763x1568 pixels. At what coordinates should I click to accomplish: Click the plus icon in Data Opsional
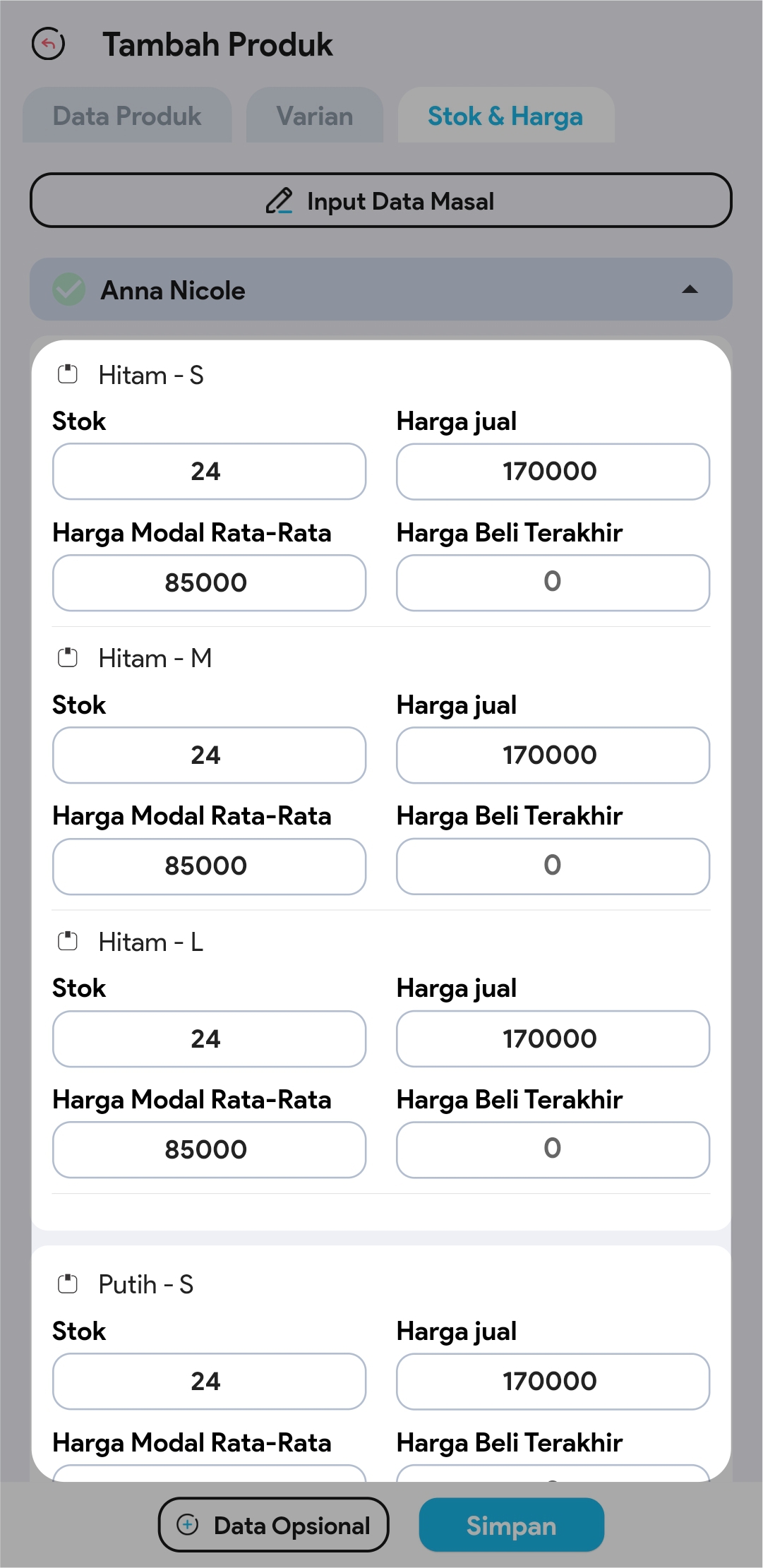pyautogui.click(x=188, y=1525)
